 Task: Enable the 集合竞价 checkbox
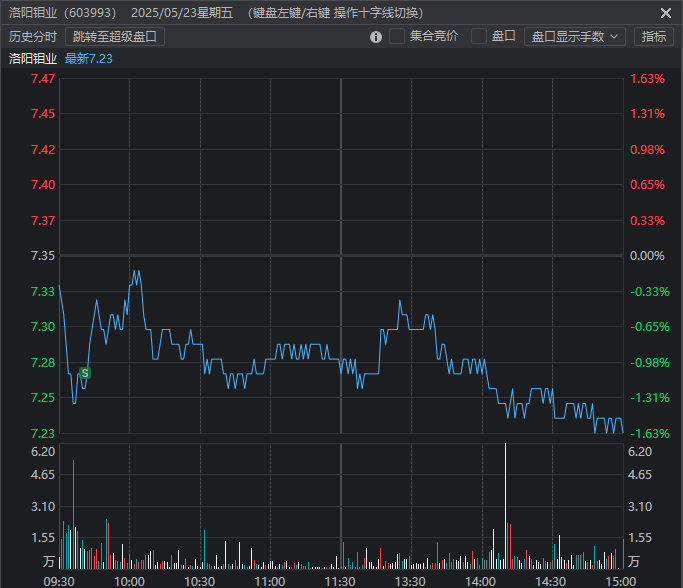(x=397, y=36)
